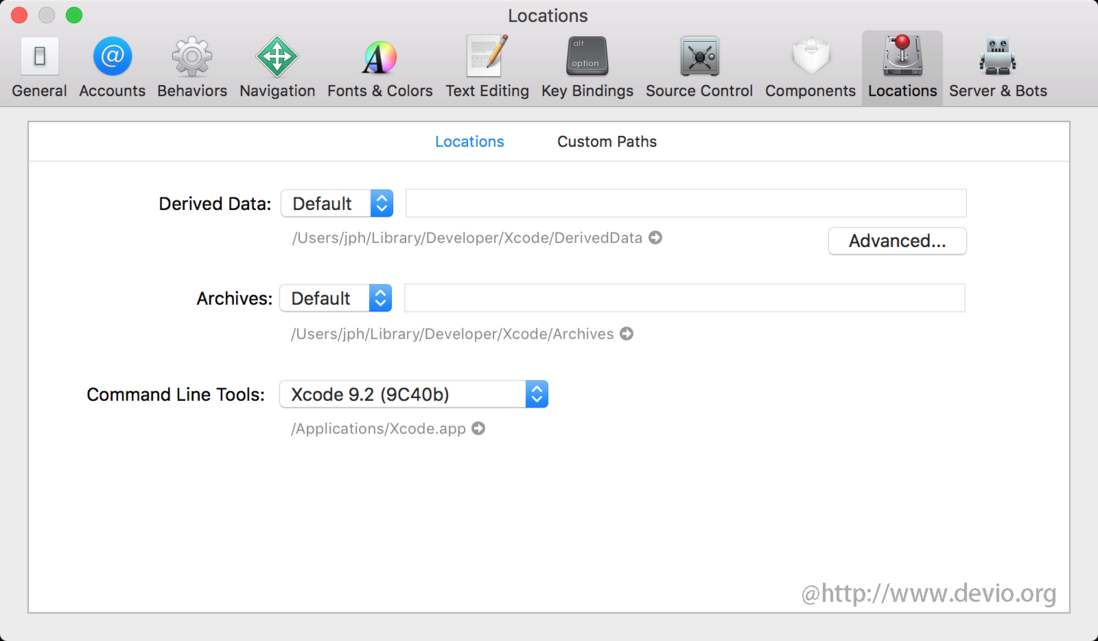The width and height of the screenshot is (1098, 641).
Task: Click the /Applications/Xcode.app path text
Action: [378, 429]
